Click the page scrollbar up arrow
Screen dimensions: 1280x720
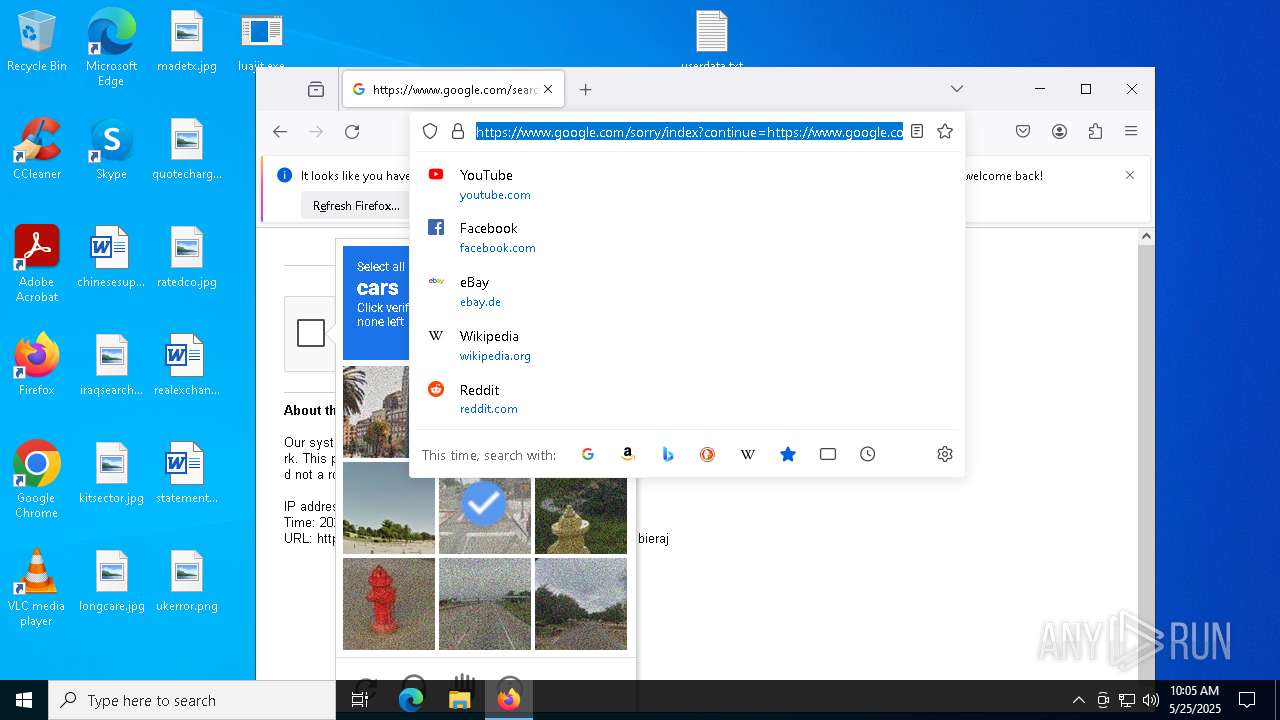click(1147, 237)
